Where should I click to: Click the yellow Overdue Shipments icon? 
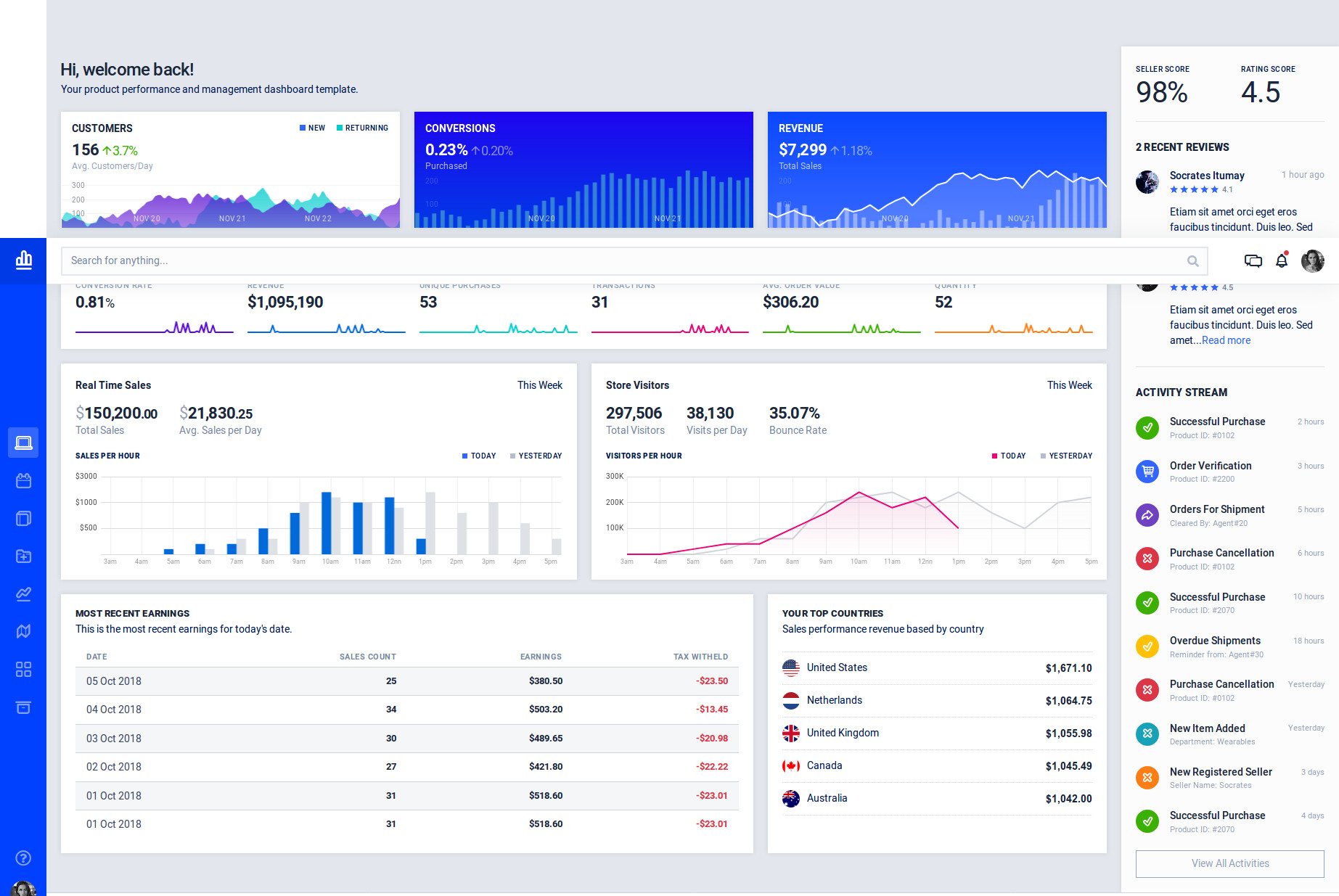pos(1147,646)
